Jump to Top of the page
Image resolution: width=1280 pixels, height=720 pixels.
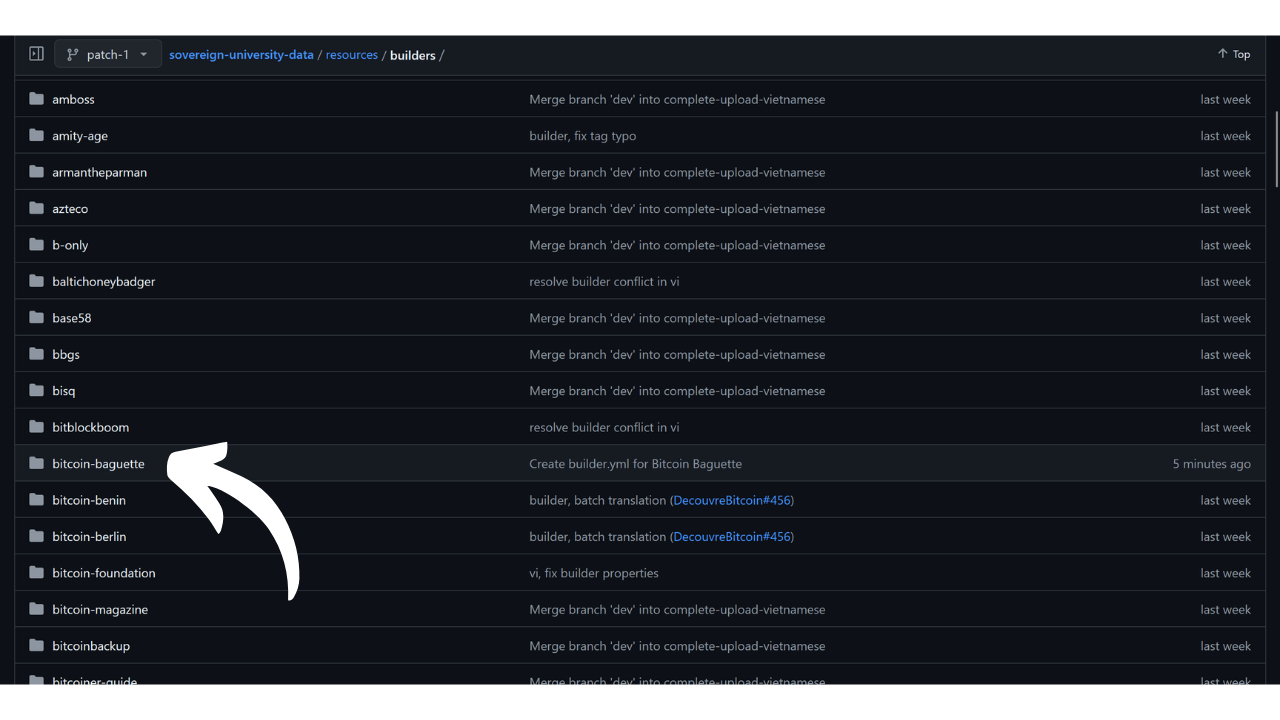click(x=1234, y=54)
